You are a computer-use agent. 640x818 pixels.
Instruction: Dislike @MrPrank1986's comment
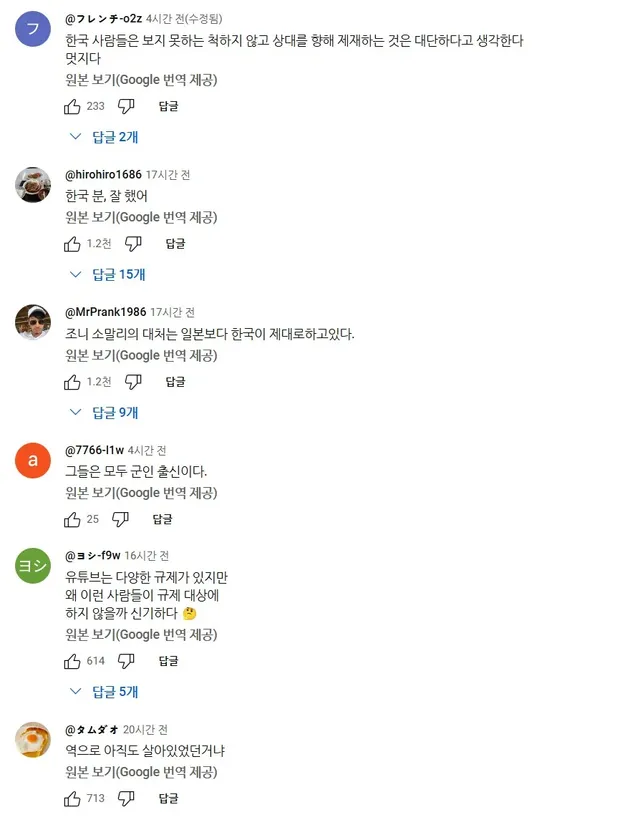pyautogui.click(x=133, y=382)
